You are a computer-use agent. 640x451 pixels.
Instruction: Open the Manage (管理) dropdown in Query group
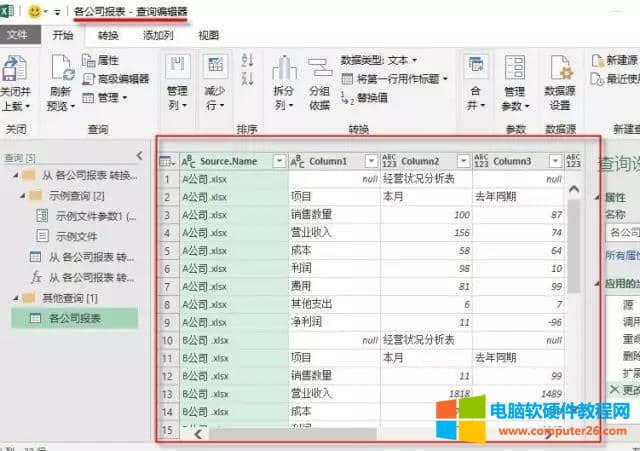tap(105, 98)
